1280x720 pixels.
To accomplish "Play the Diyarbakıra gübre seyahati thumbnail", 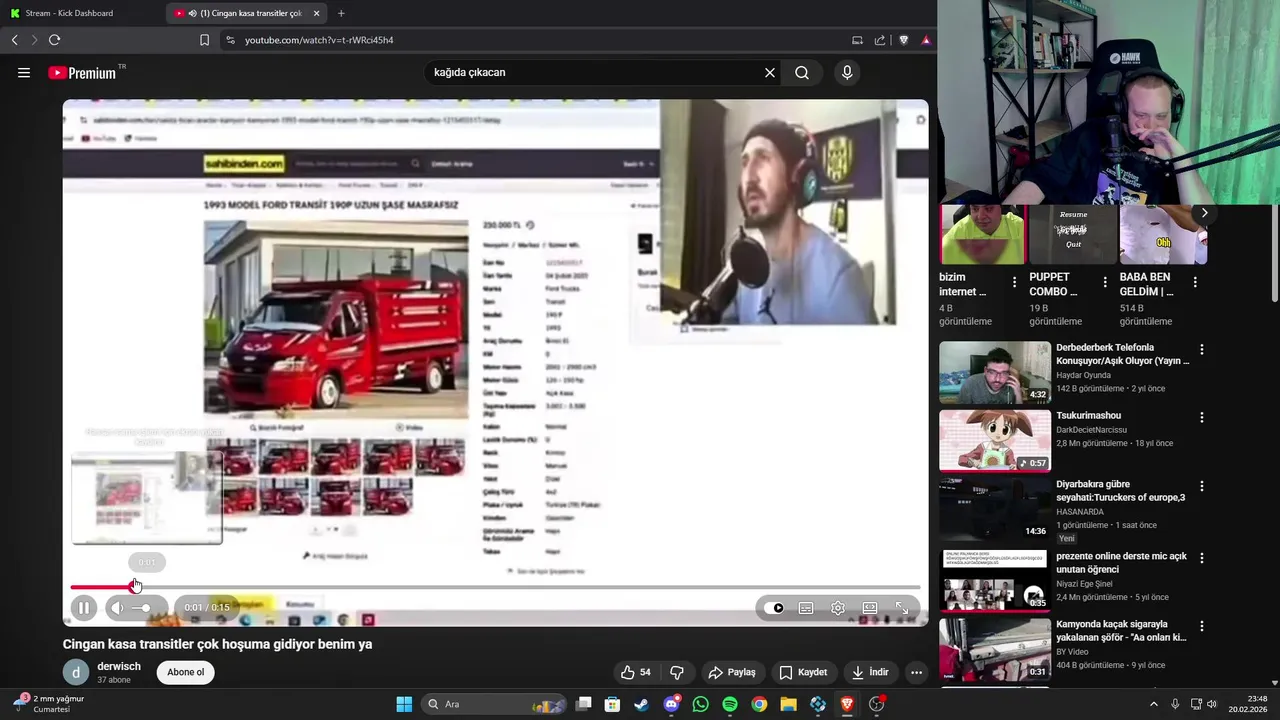I will click(x=995, y=509).
